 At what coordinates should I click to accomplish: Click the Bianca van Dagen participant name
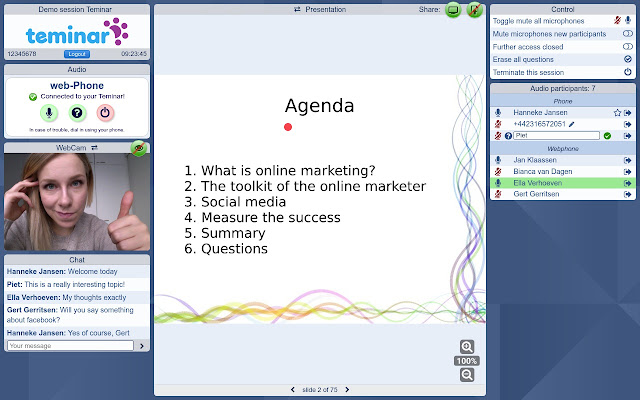click(542, 171)
